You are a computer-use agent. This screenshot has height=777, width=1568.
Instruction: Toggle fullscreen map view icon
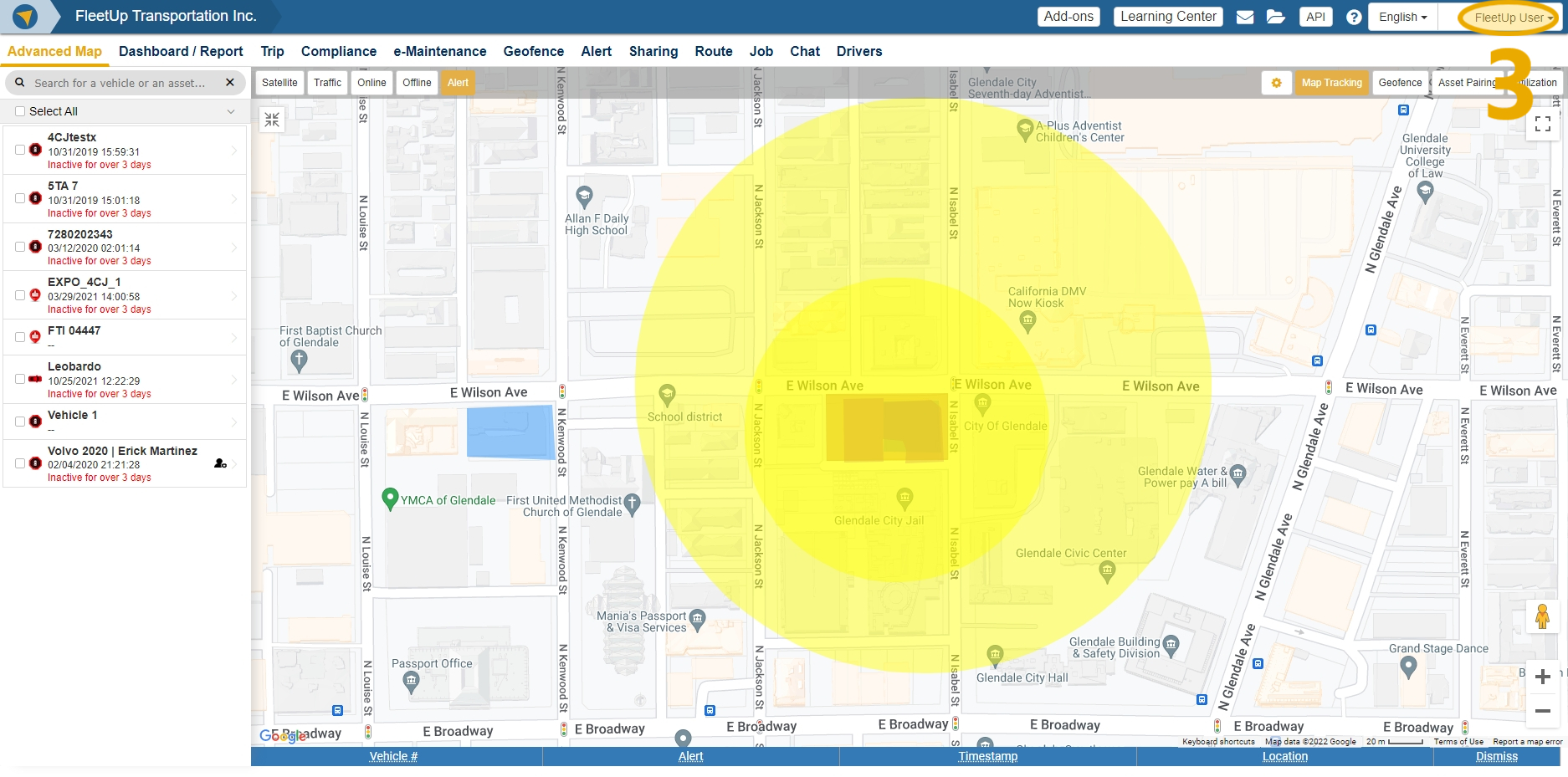pos(1544,124)
